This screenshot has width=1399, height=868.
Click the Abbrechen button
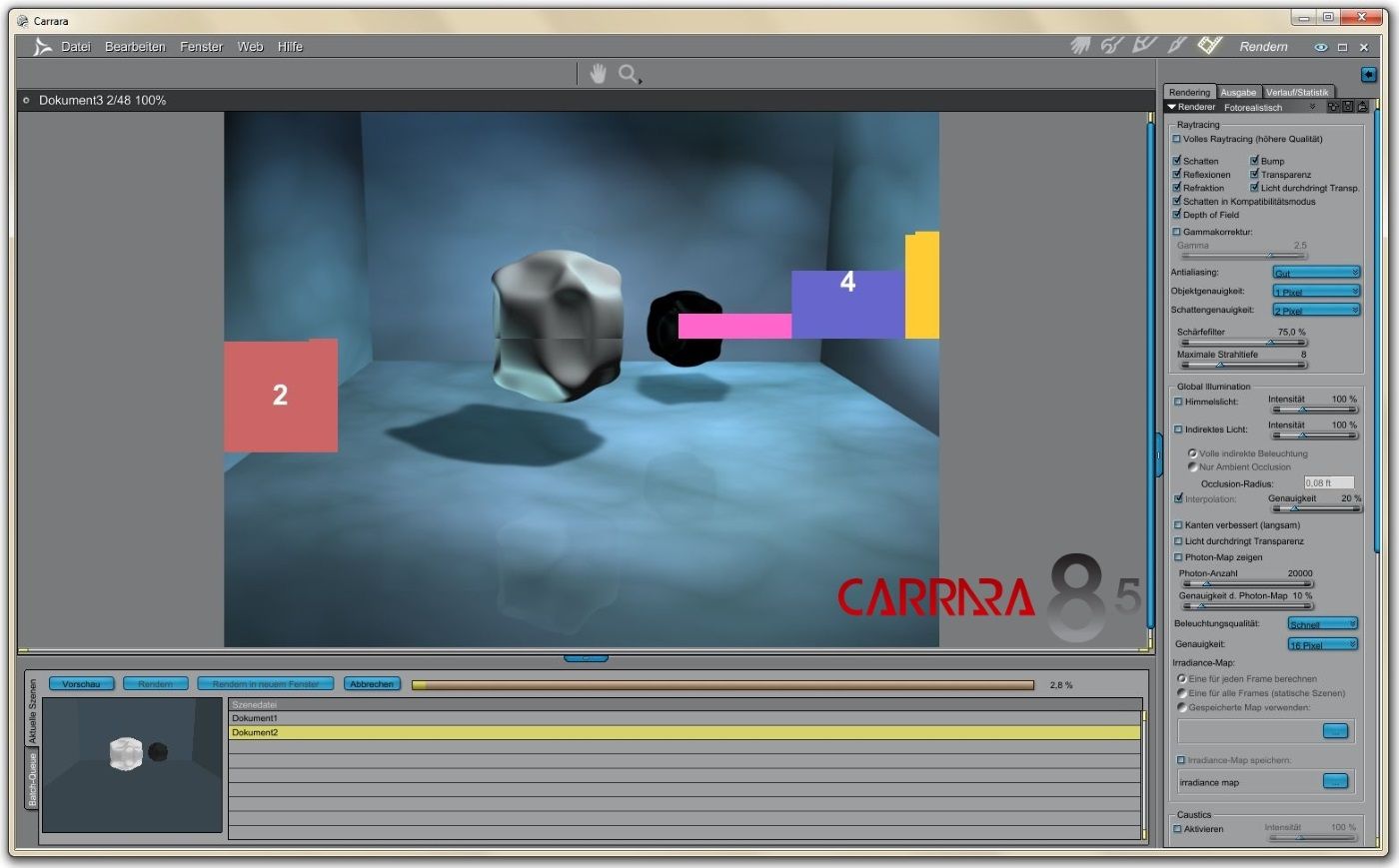point(372,684)
